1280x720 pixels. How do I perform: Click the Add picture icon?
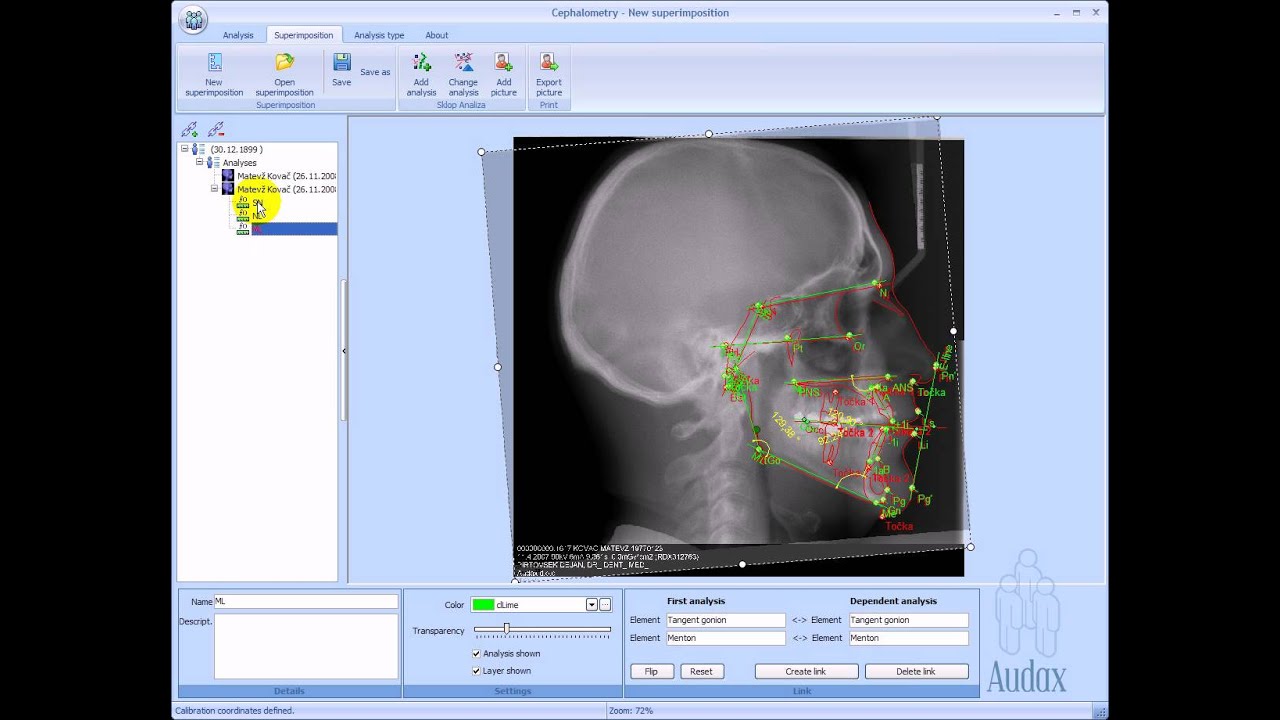503,63
